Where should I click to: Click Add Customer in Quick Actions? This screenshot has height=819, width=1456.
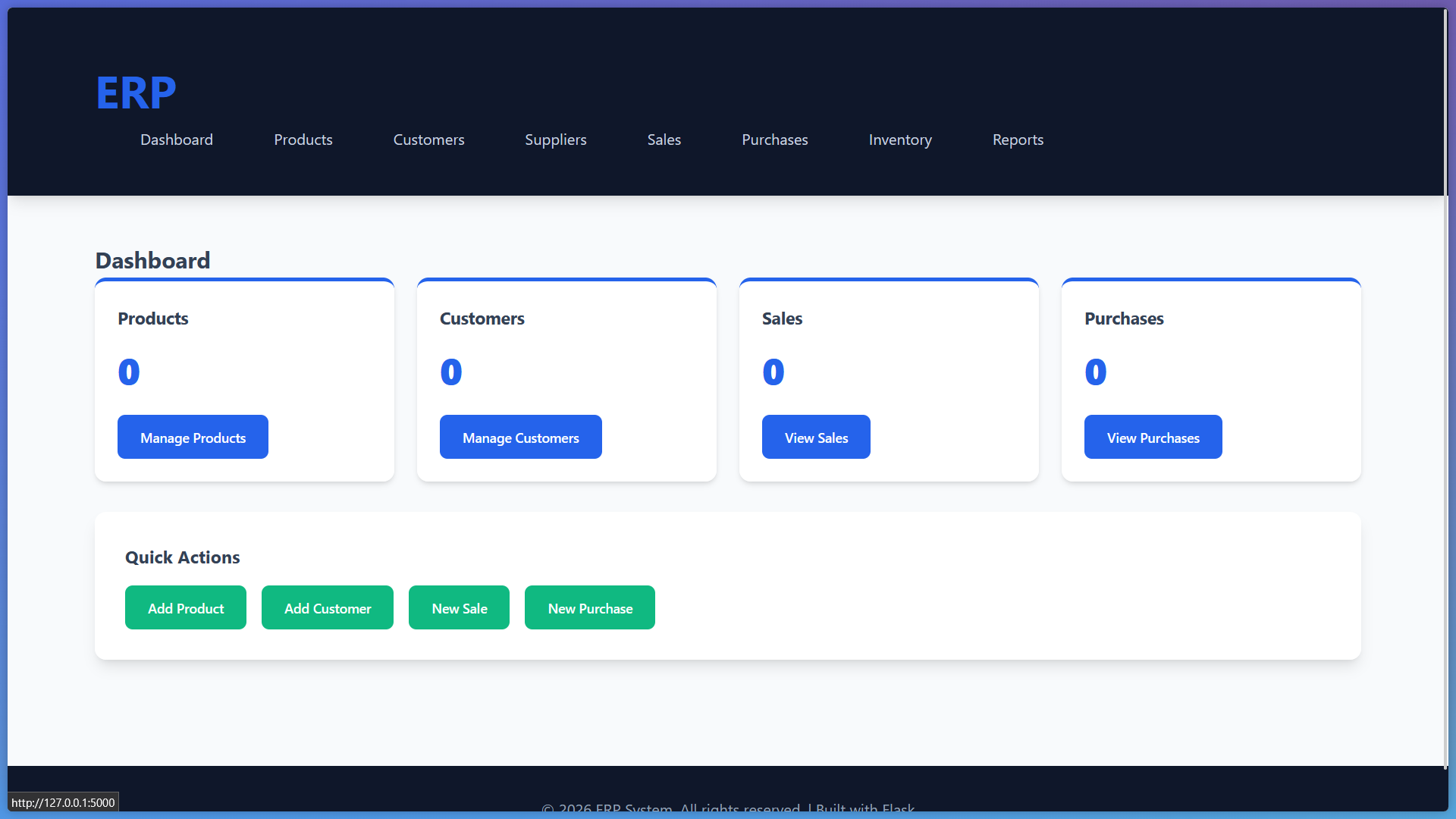click(x=327, y=607)
